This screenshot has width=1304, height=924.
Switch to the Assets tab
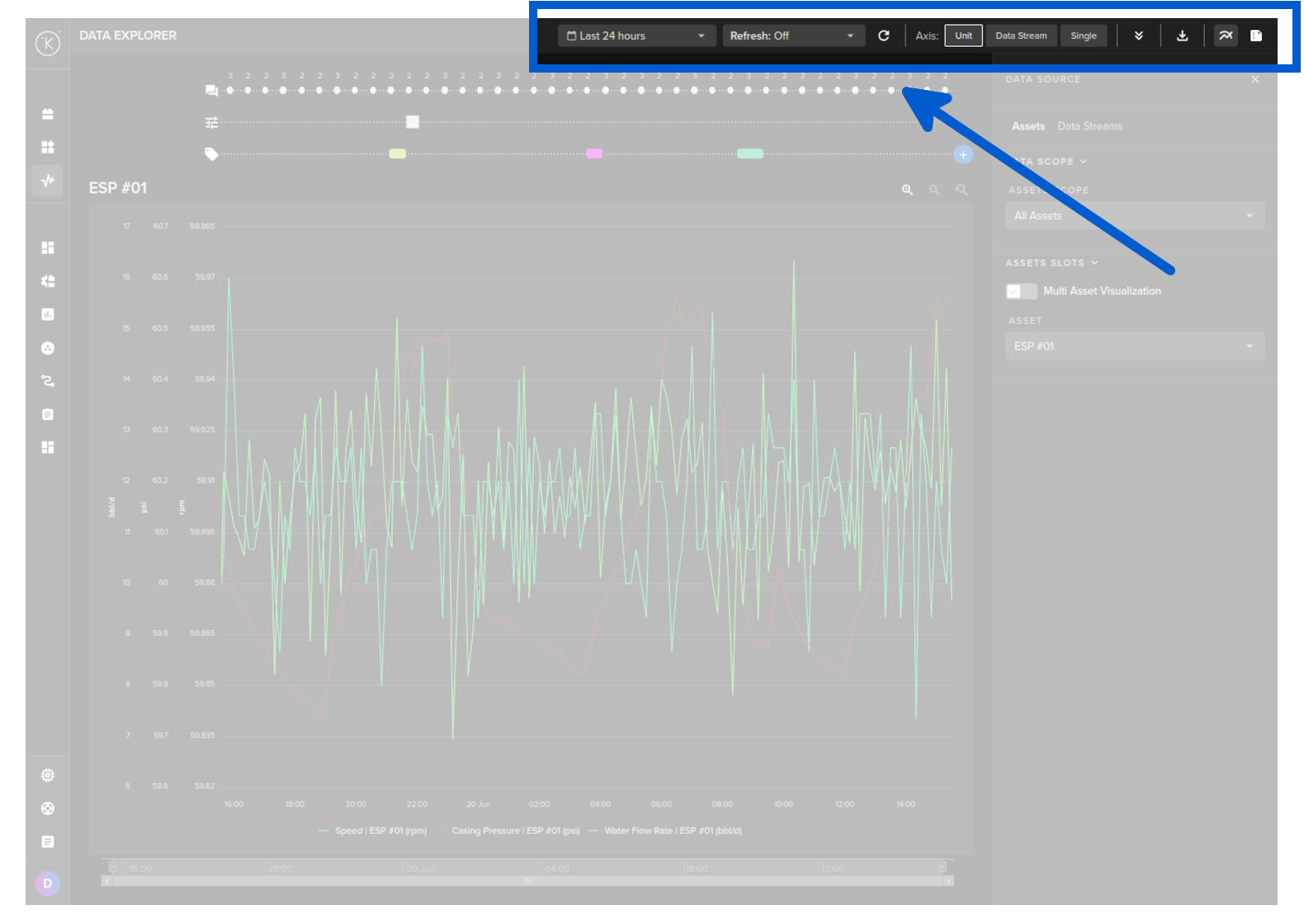[1028, 126]
